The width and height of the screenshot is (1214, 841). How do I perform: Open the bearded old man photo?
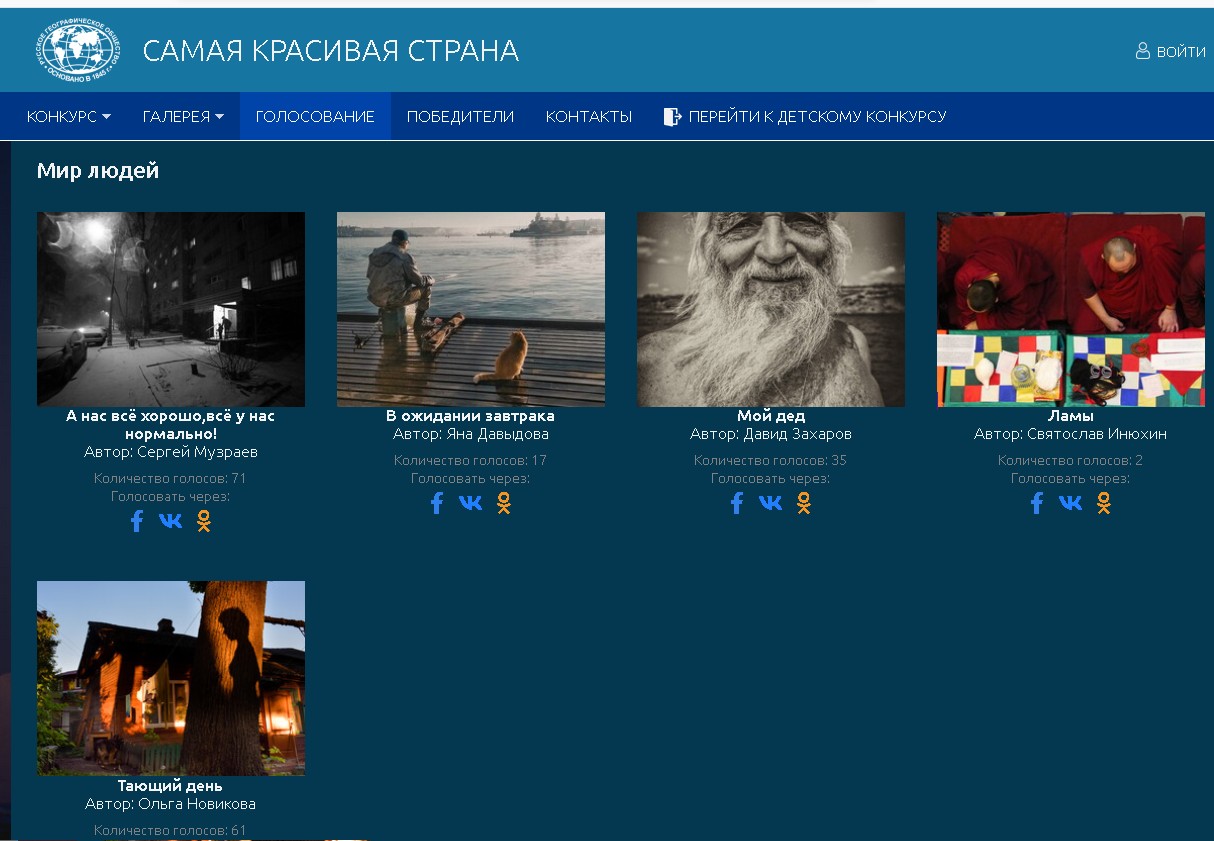771,309
